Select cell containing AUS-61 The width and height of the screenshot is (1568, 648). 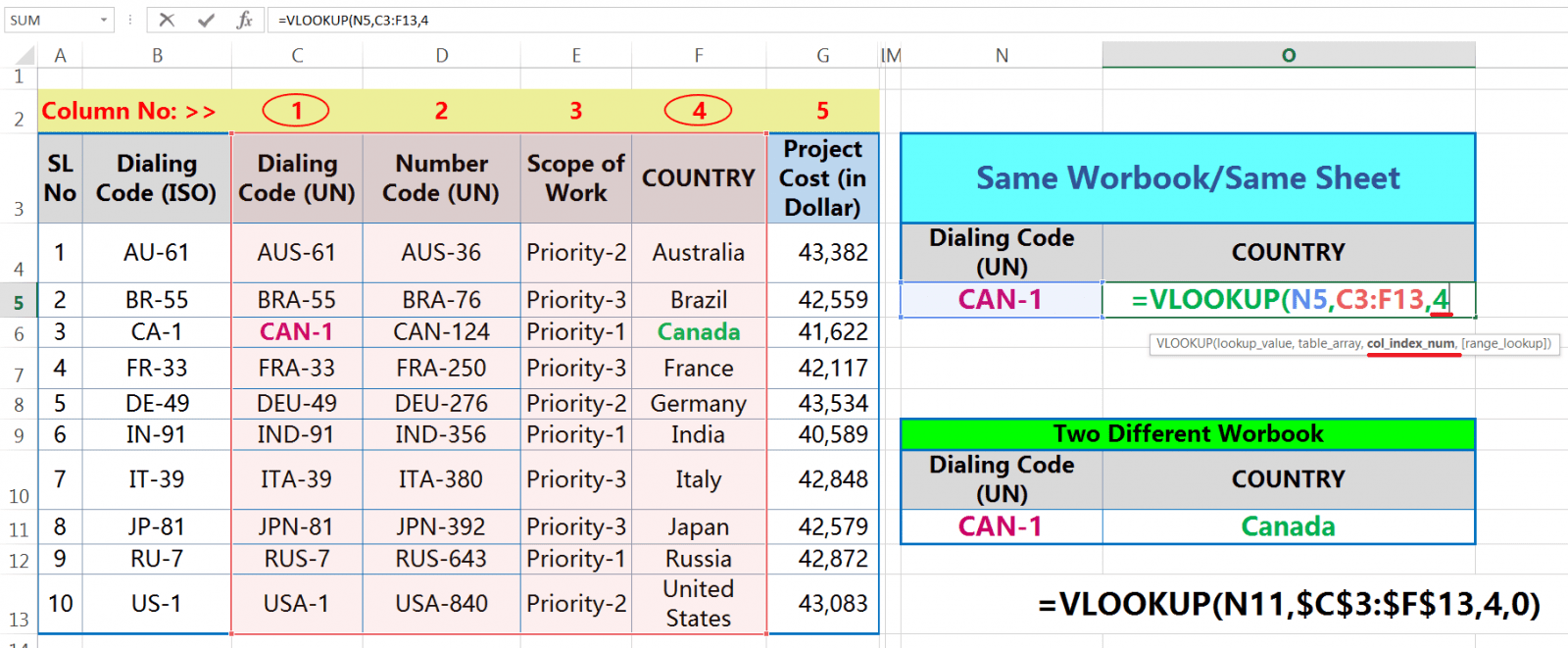tap(297, 253)
